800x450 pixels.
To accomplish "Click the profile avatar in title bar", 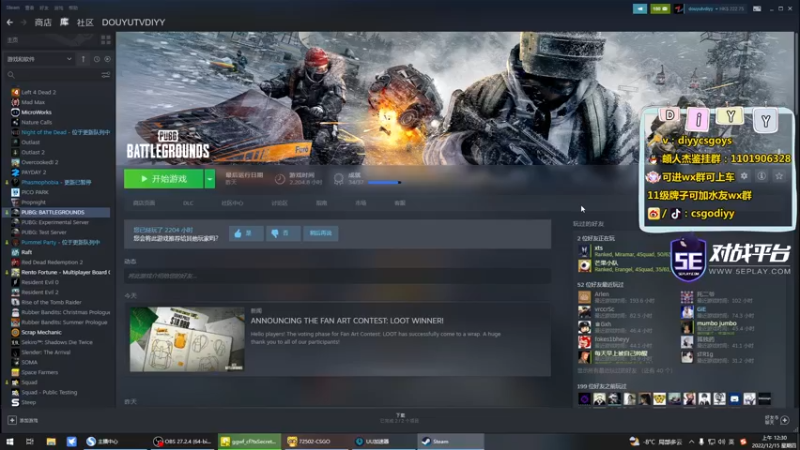I will point(679,9).
